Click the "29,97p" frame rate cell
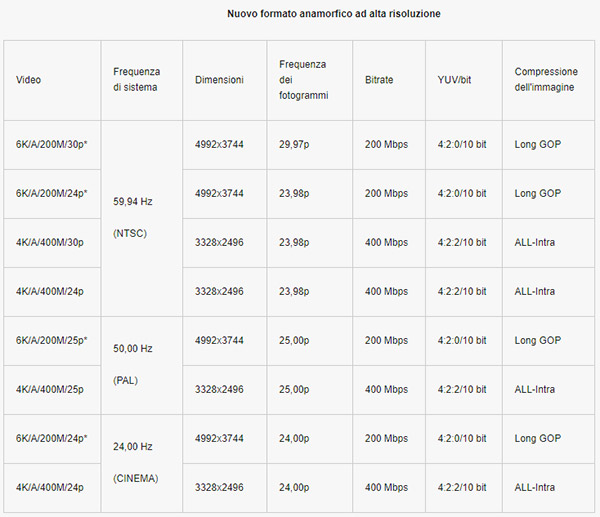Viewport: 600px width, 517px height. click(x=295, y=144)
